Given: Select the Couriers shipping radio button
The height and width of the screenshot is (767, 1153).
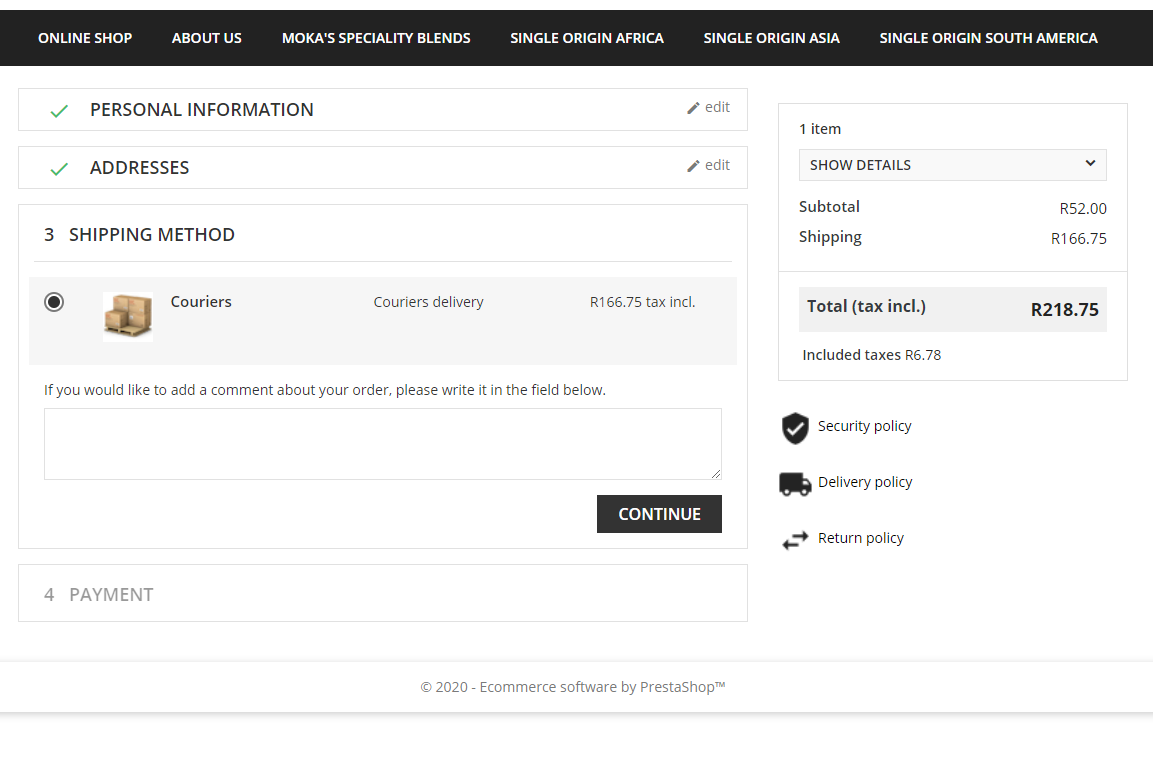Looking at the screenshot, I should (54, 302).
